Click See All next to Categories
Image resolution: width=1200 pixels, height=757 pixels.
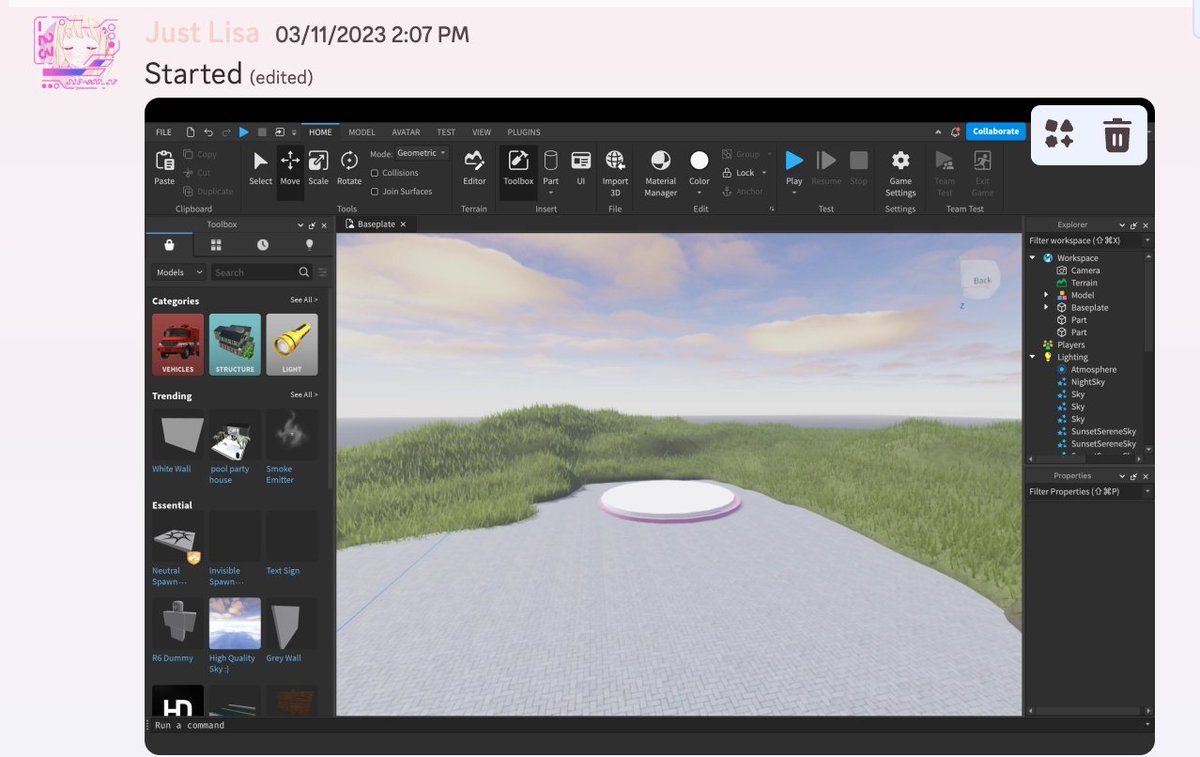[304, 300]
